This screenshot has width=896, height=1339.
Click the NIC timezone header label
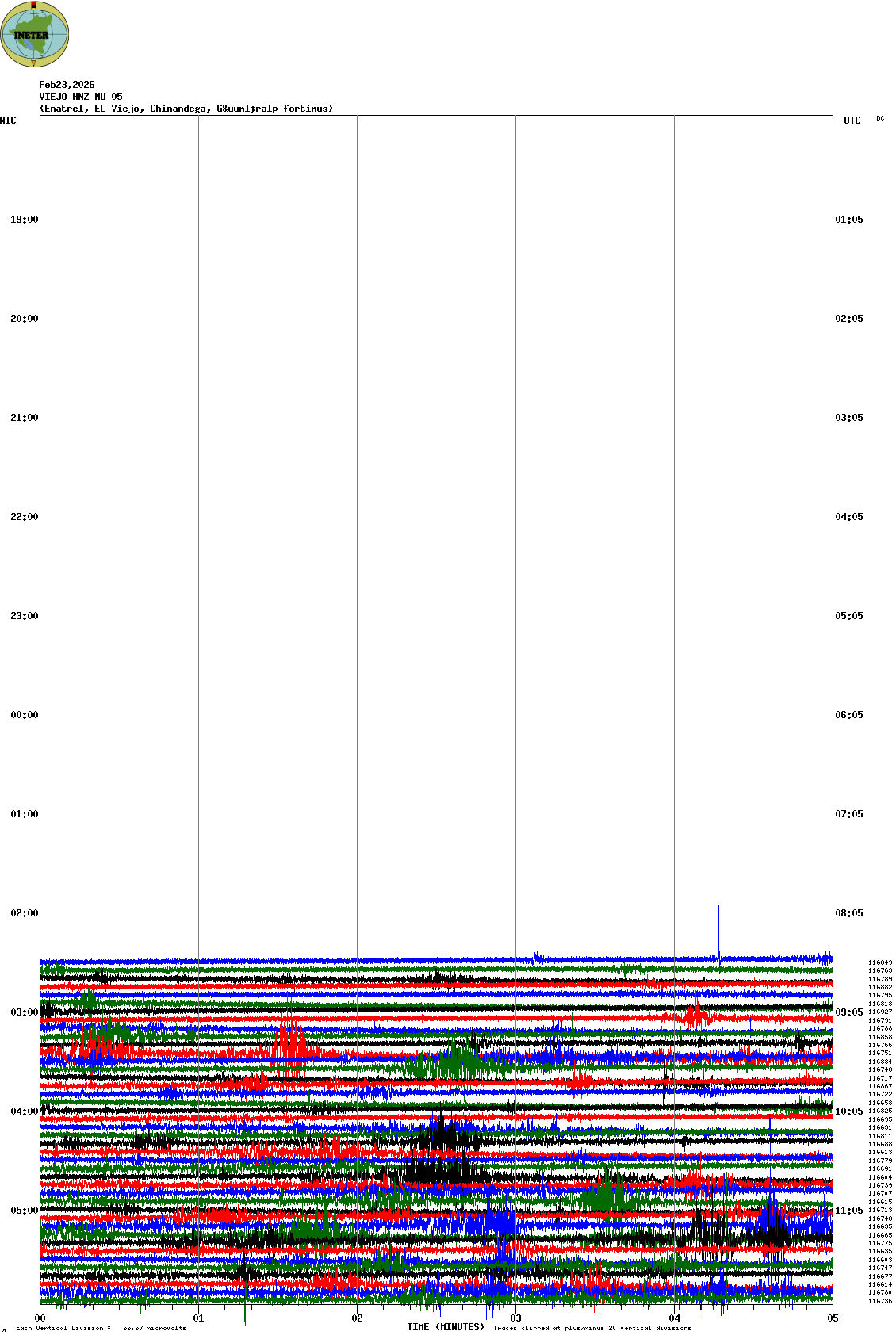[x=8, y=121]
